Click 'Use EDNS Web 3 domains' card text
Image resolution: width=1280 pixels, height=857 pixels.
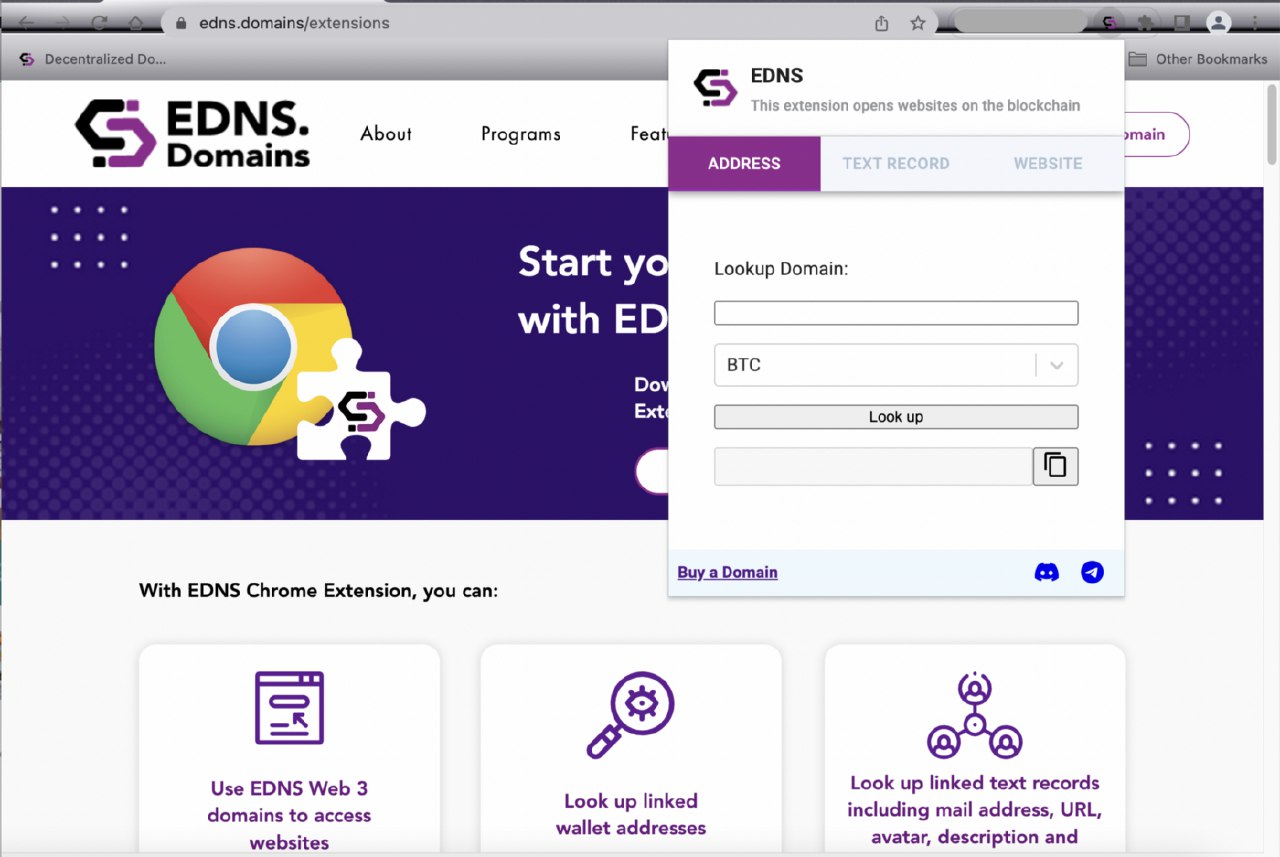pos(289,815)
